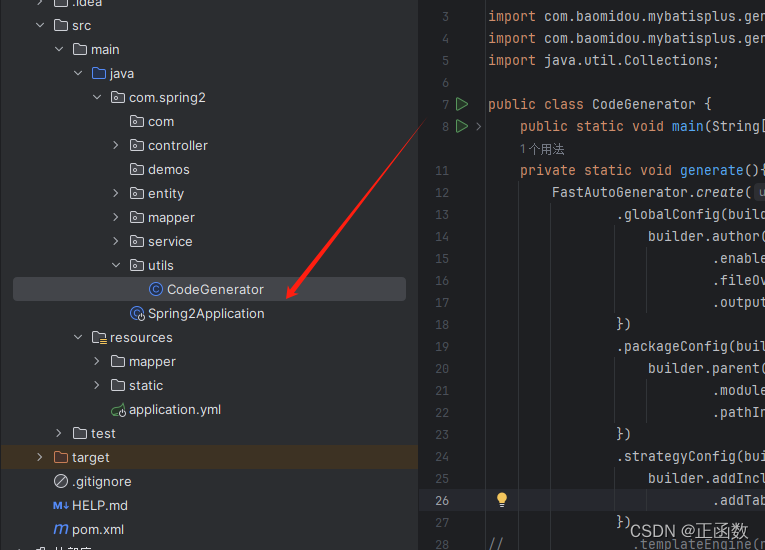Expand the service package
The width and height of the screenshot is (765, 550).
(x=116, y=241)
